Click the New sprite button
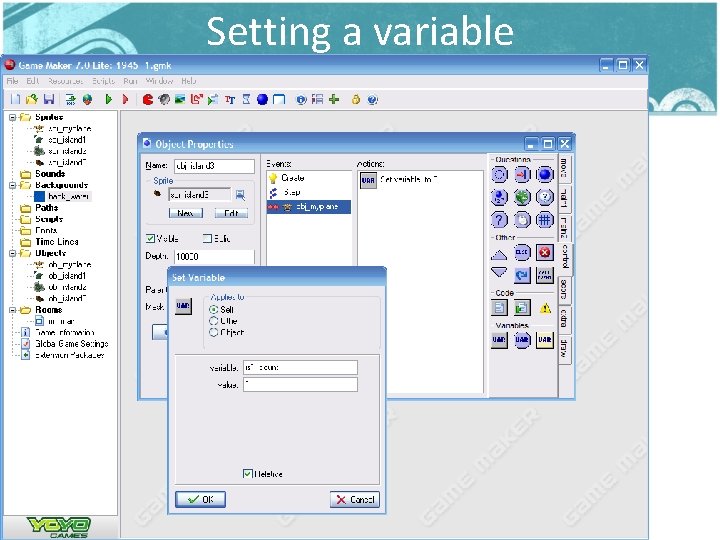The image size is (720, 540). tap(186, 213)
